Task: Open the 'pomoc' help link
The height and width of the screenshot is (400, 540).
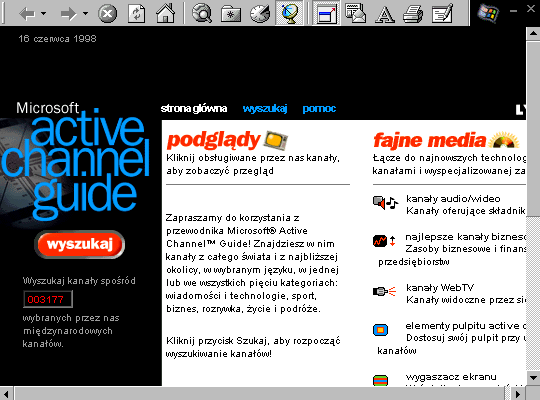Action: tap(319, 109)
